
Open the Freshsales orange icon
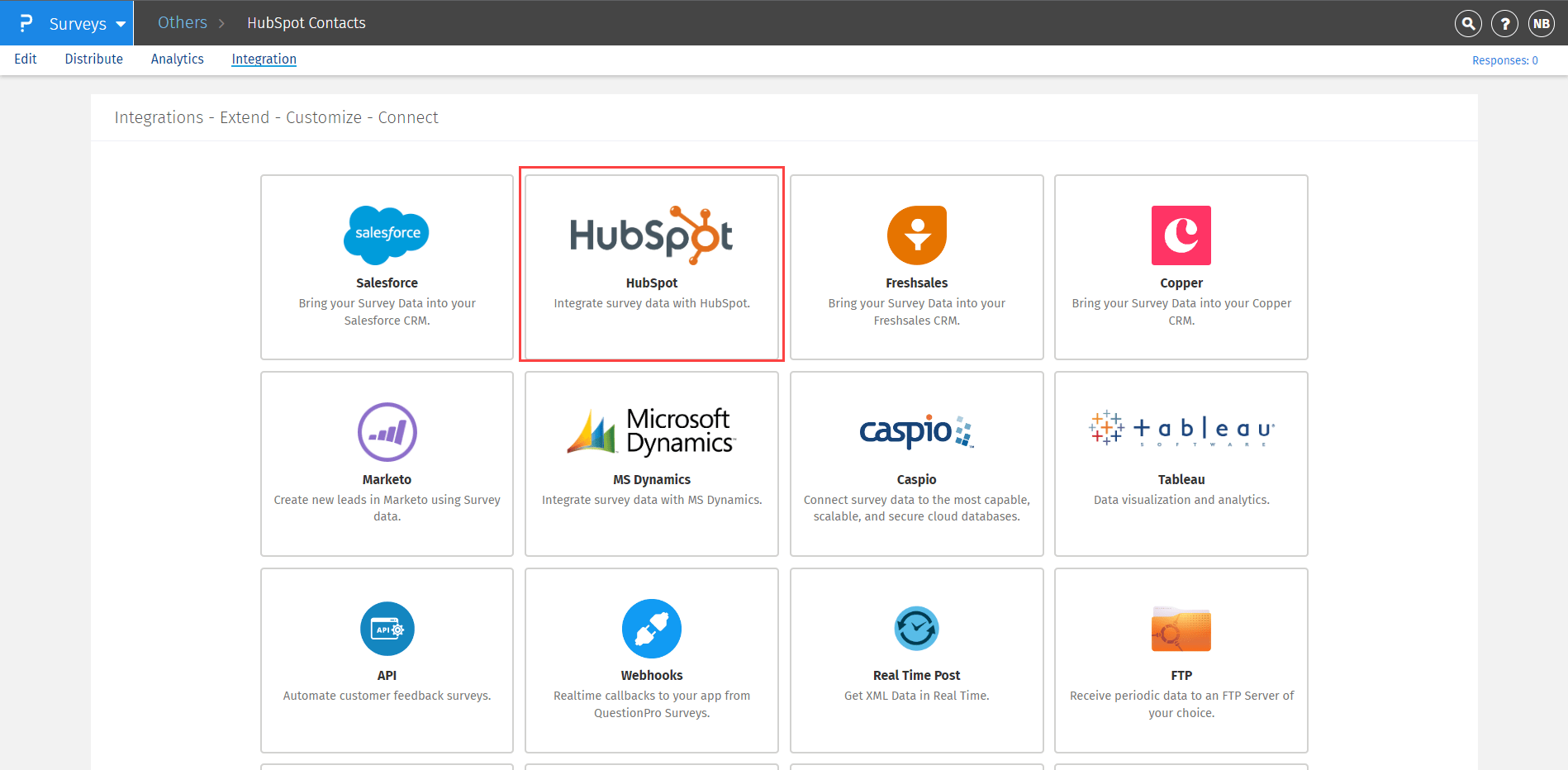tap(916, 235)
